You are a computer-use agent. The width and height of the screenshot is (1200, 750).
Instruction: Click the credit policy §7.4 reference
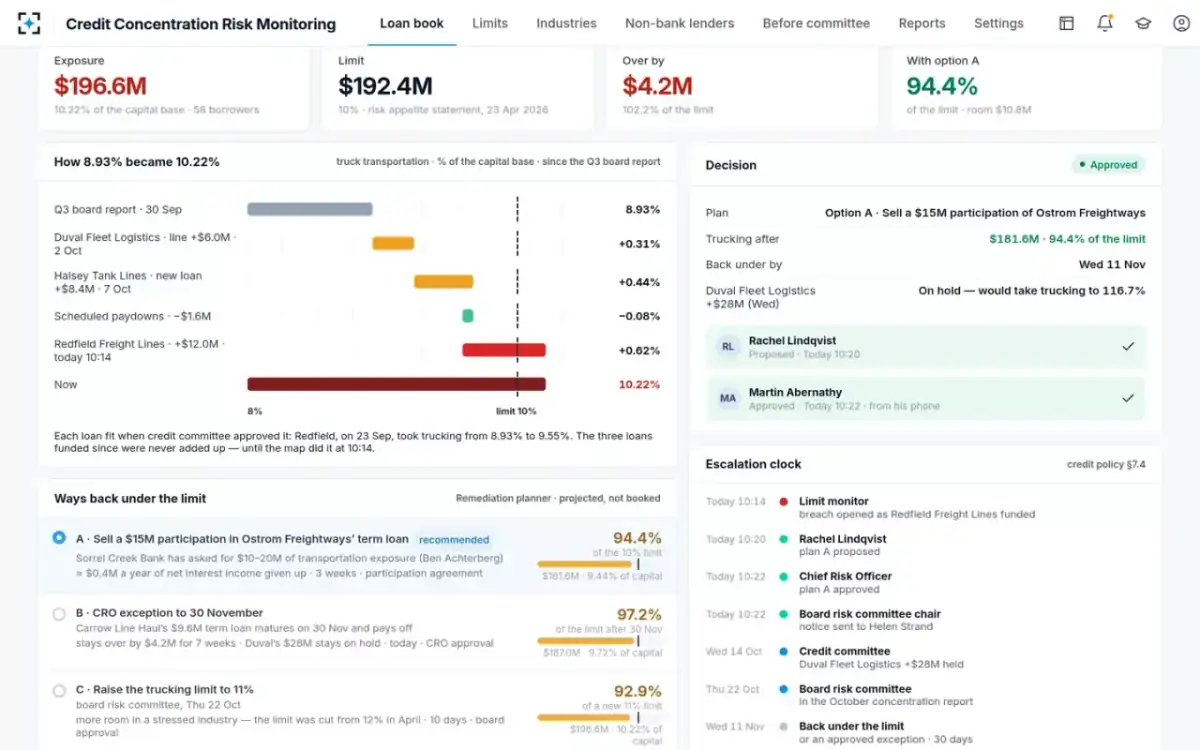point(1106,465)
